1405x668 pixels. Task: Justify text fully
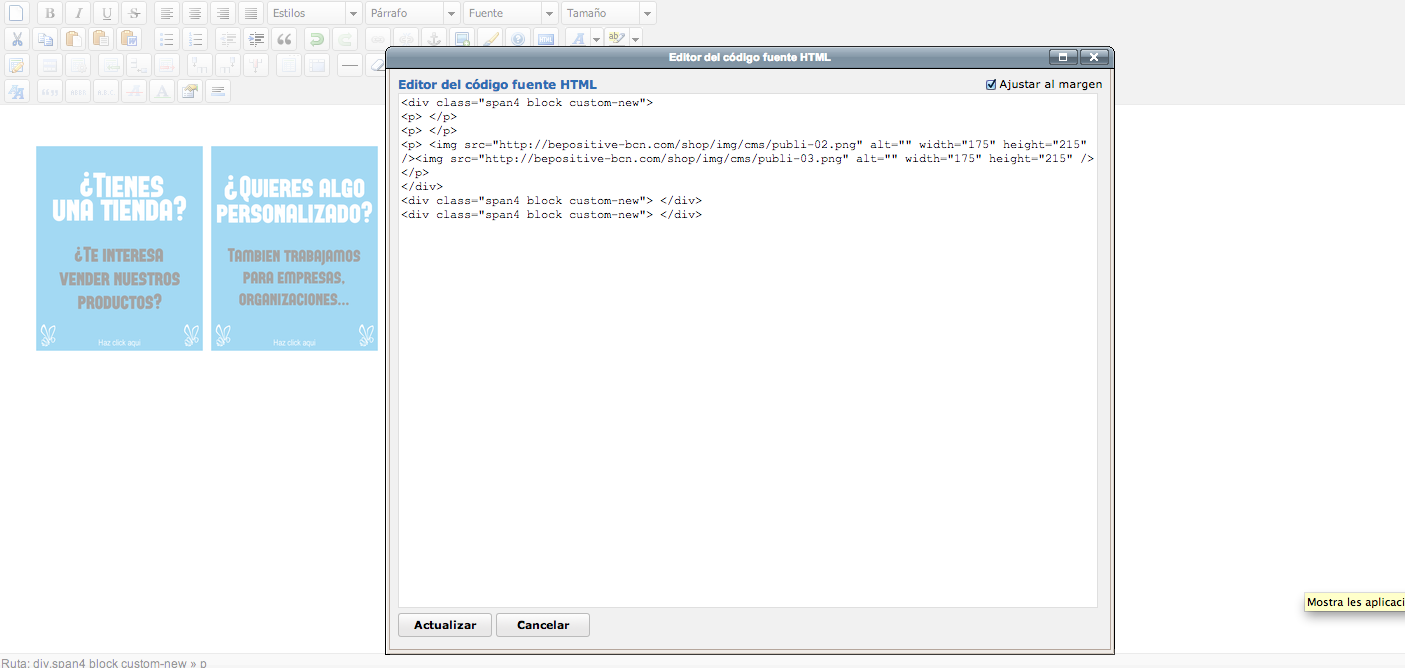[x=251, y=13]
